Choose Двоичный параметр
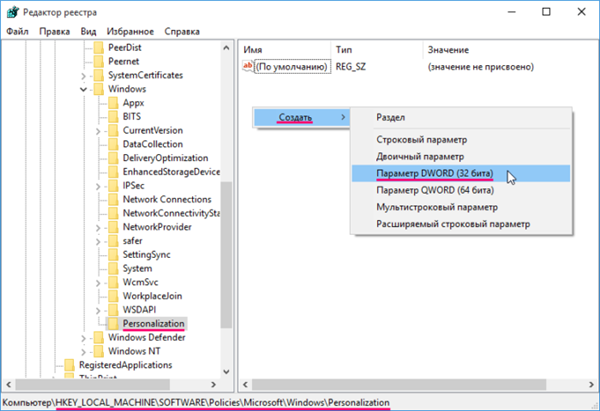The image size is (600, 411). 461,156
